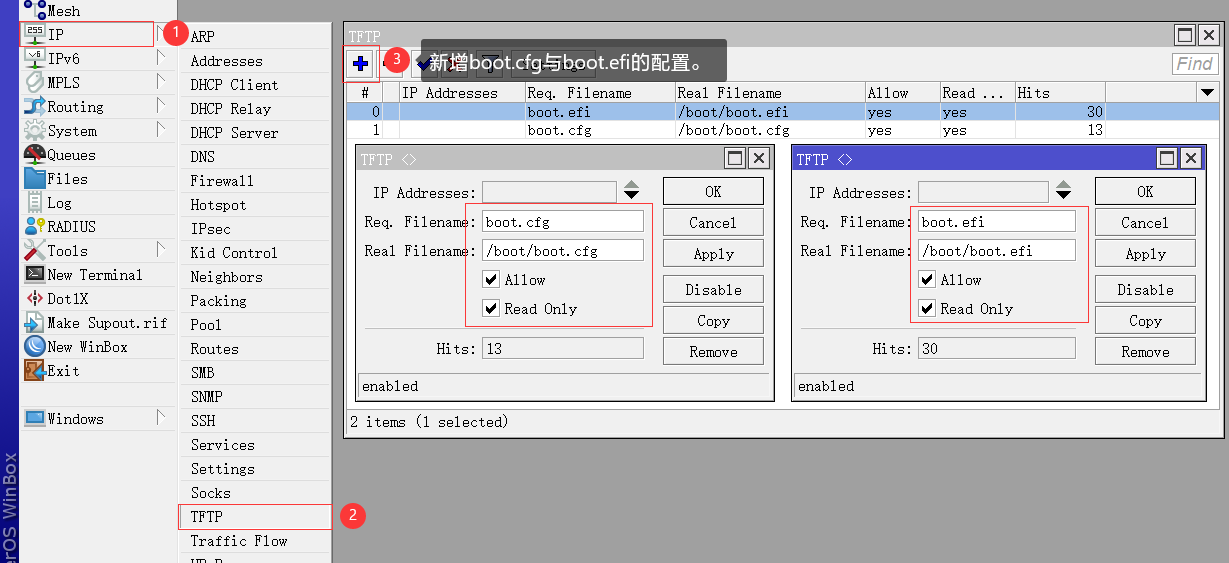
Task: Open Firewall from the IP submenu
Action: (x=222, y=181)
